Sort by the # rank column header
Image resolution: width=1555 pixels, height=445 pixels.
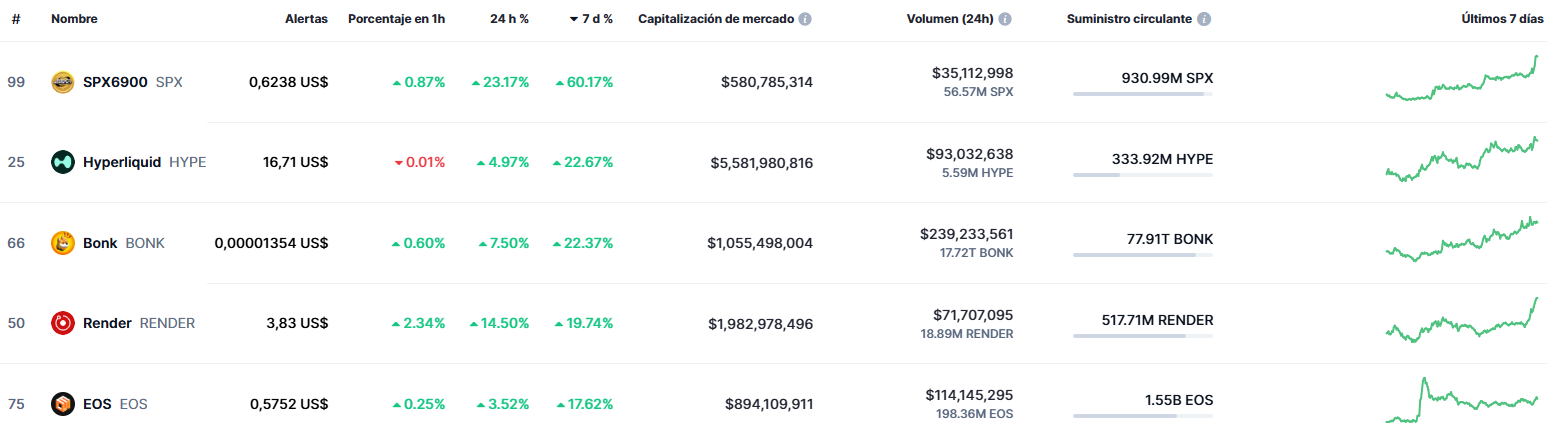tap(16, 19)
